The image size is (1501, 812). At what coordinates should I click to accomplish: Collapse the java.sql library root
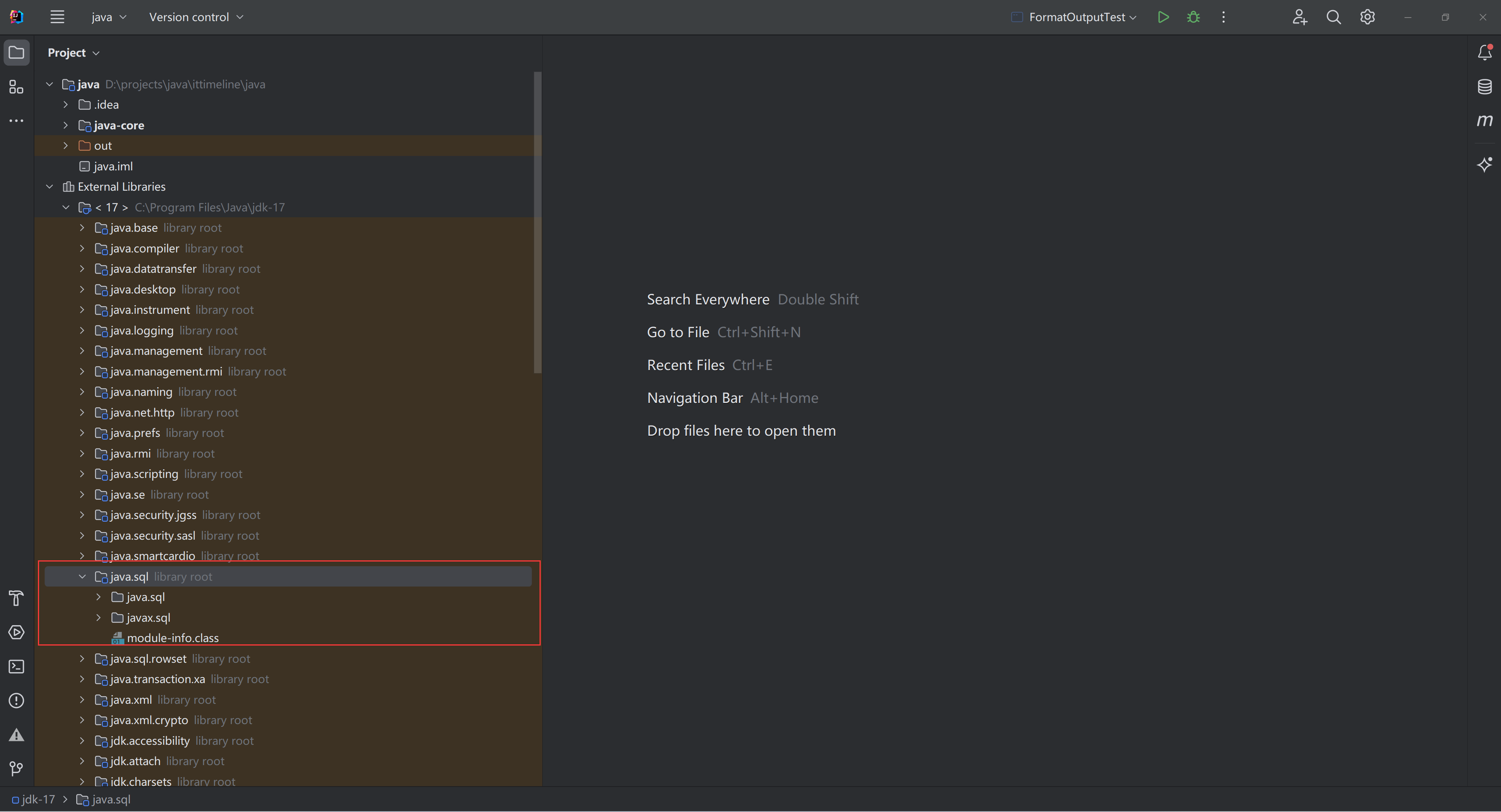coord(82,577)
